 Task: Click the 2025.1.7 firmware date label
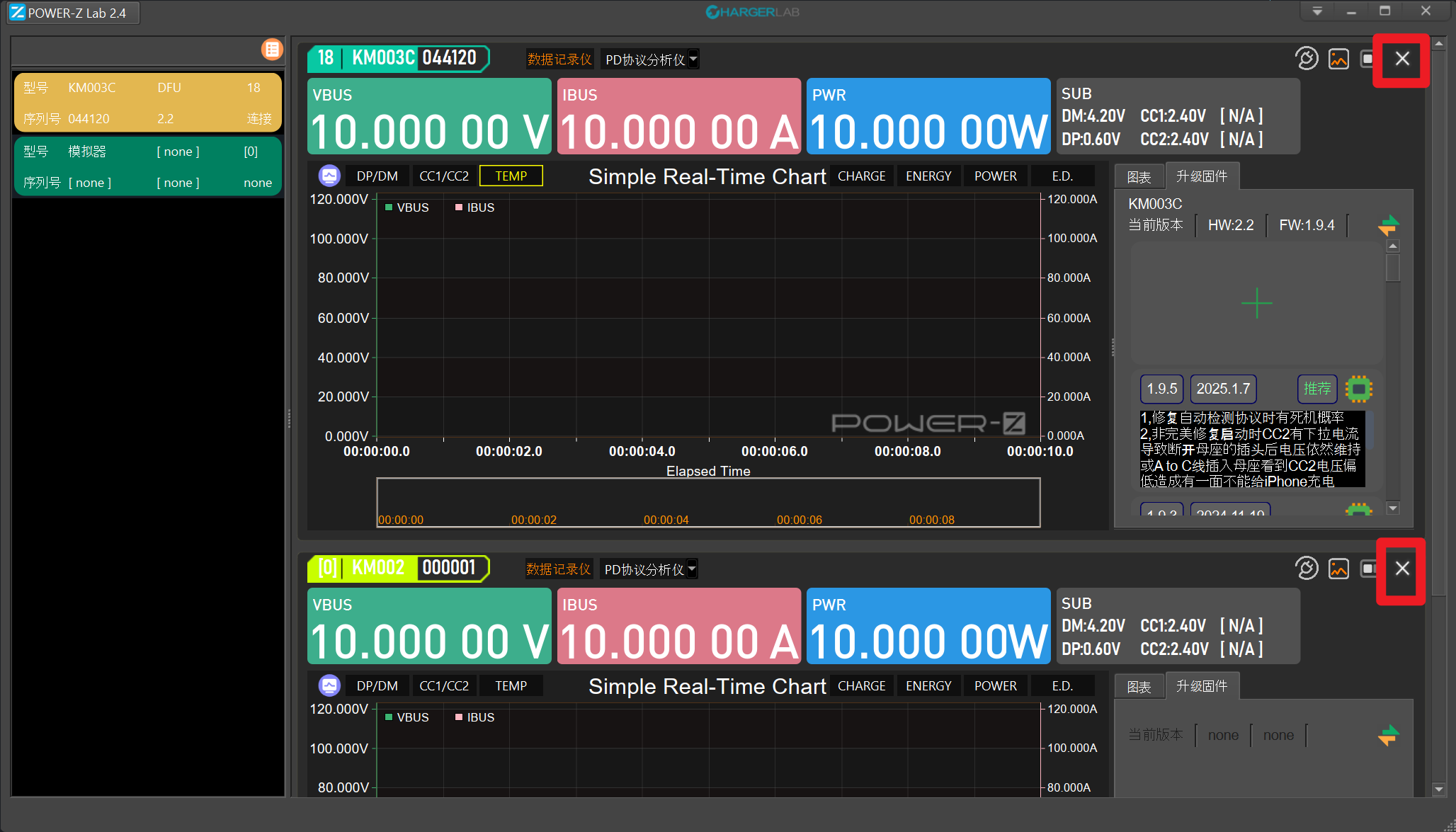click(1223, 389)
